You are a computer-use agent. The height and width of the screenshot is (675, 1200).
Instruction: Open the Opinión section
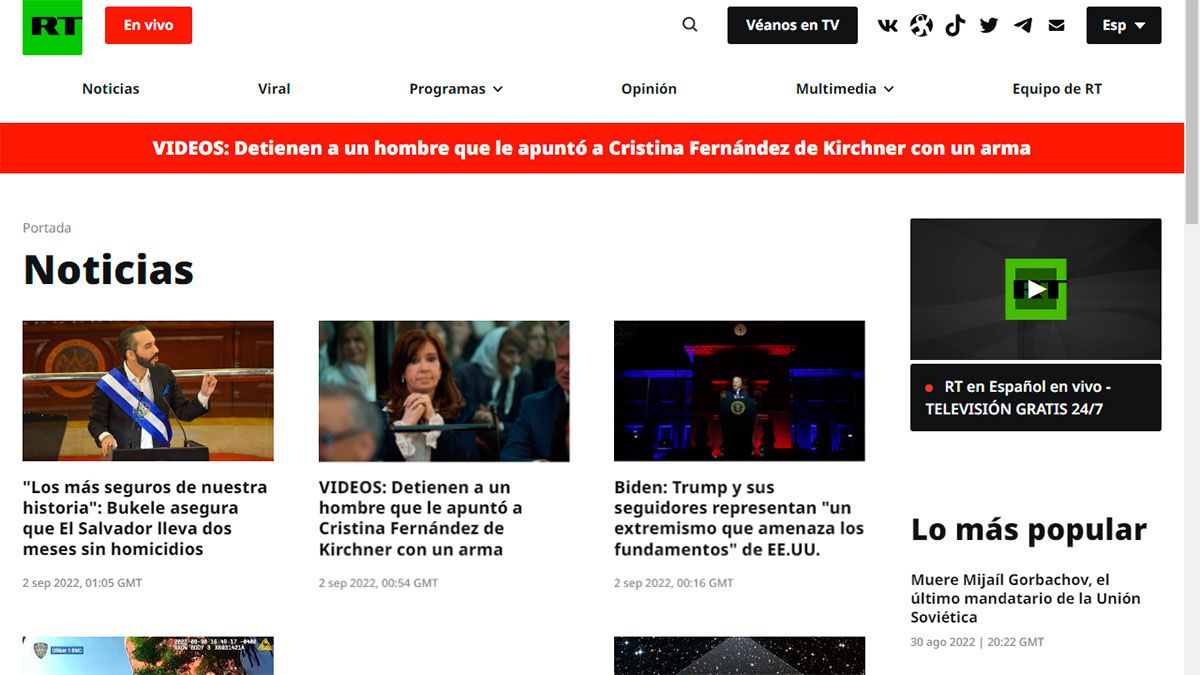[x=649, y=89]
